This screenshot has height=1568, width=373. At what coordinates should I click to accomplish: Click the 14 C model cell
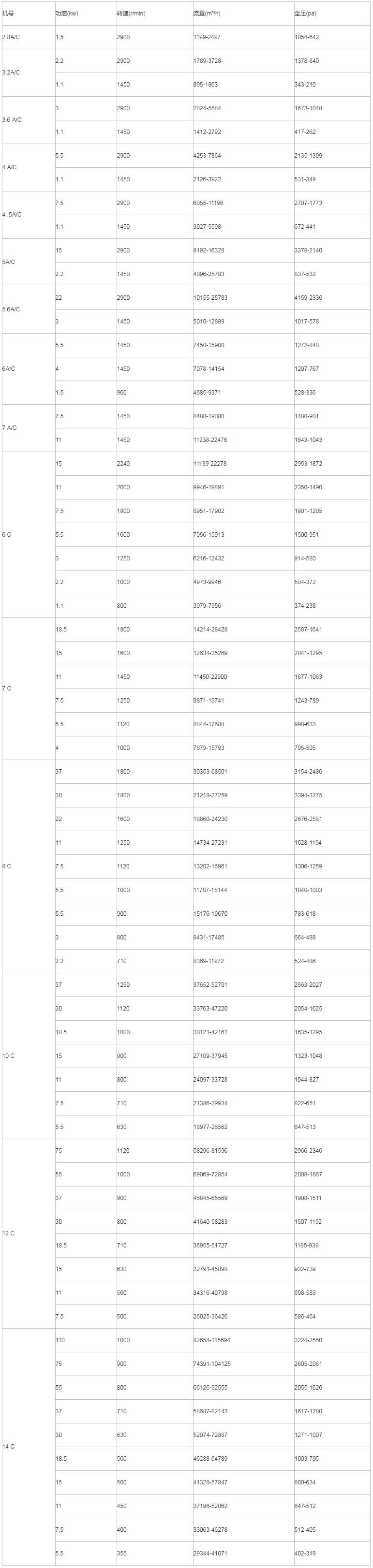[x=9, y=1446]
